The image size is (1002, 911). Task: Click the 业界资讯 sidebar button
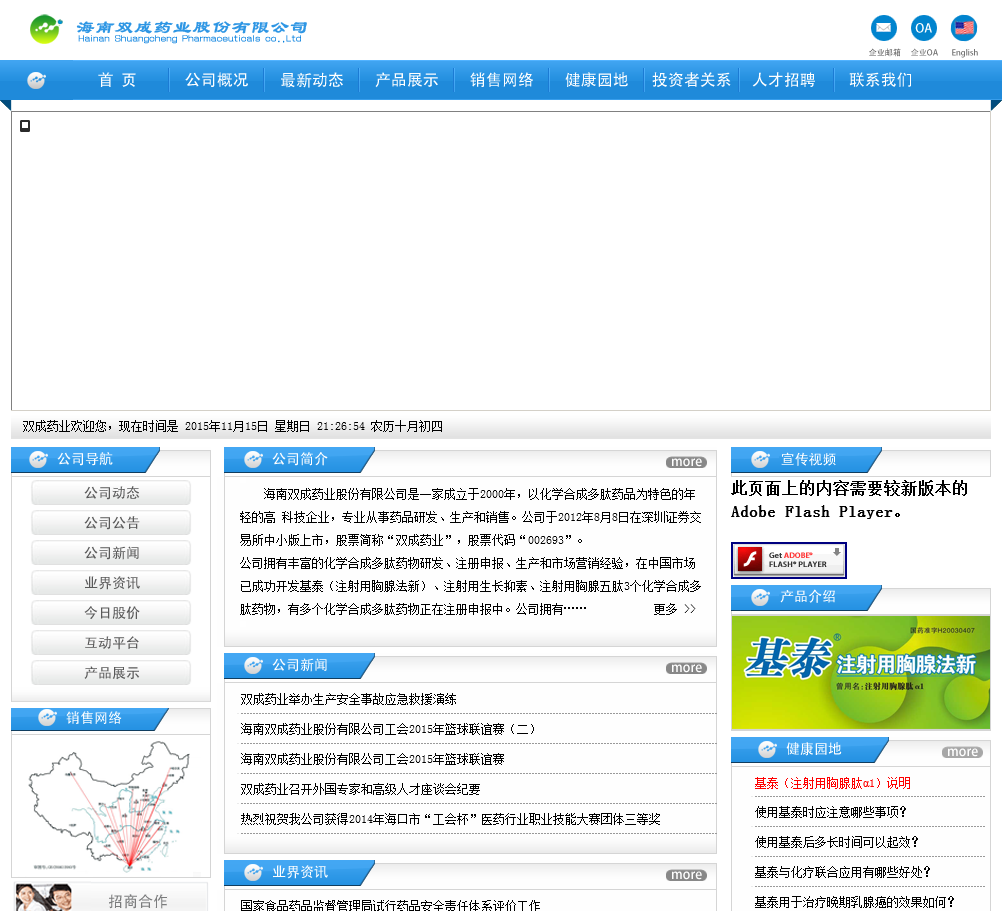(x=111, y=583)
